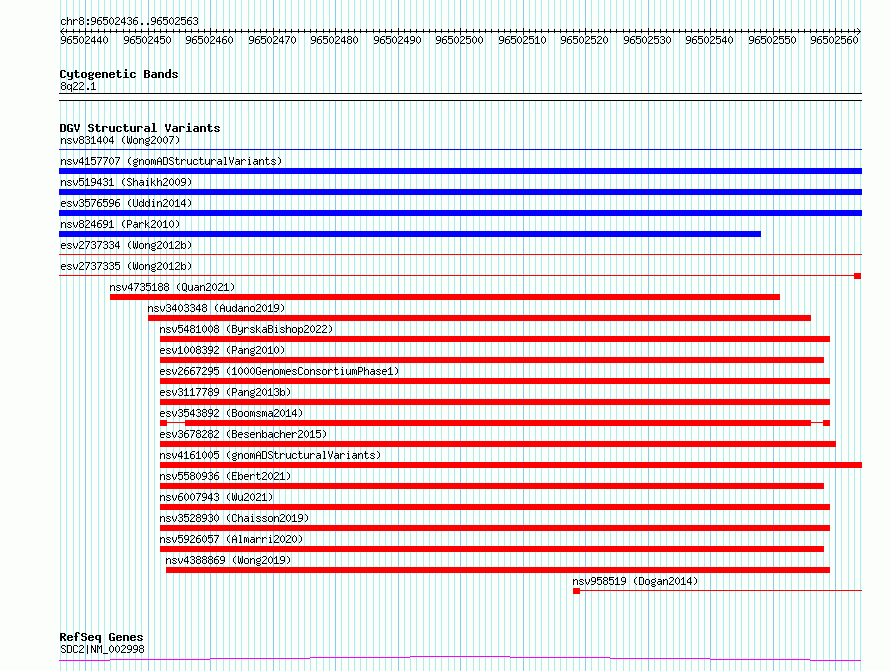Click the nsv5481008 ByrskaBishop2022 red bar
The image size is (890, 671).
point(495,339)
